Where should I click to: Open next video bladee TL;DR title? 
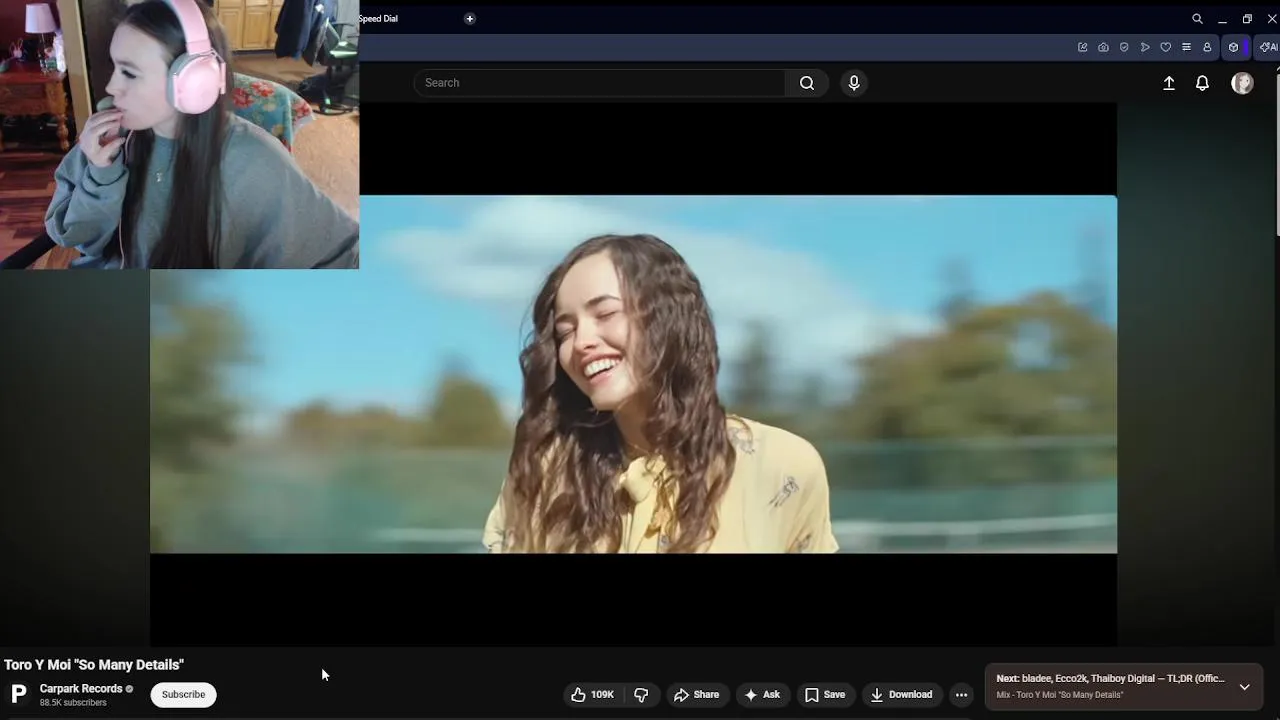tap(1110, 679)
